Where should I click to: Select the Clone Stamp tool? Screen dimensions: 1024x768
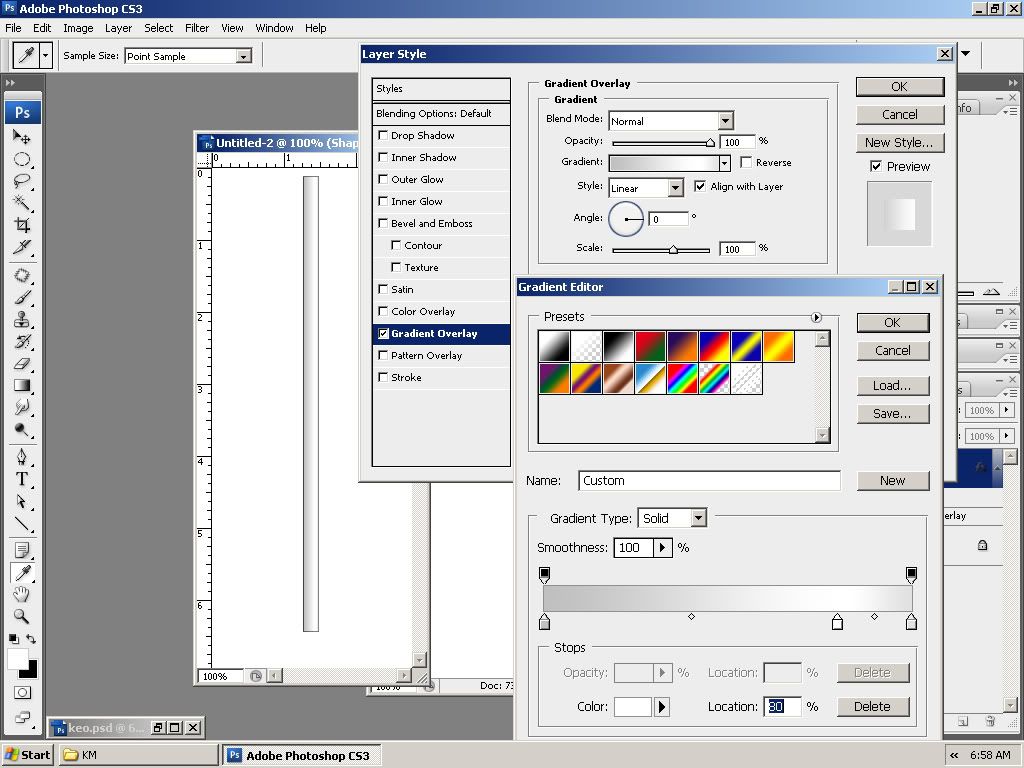(22, 319)
